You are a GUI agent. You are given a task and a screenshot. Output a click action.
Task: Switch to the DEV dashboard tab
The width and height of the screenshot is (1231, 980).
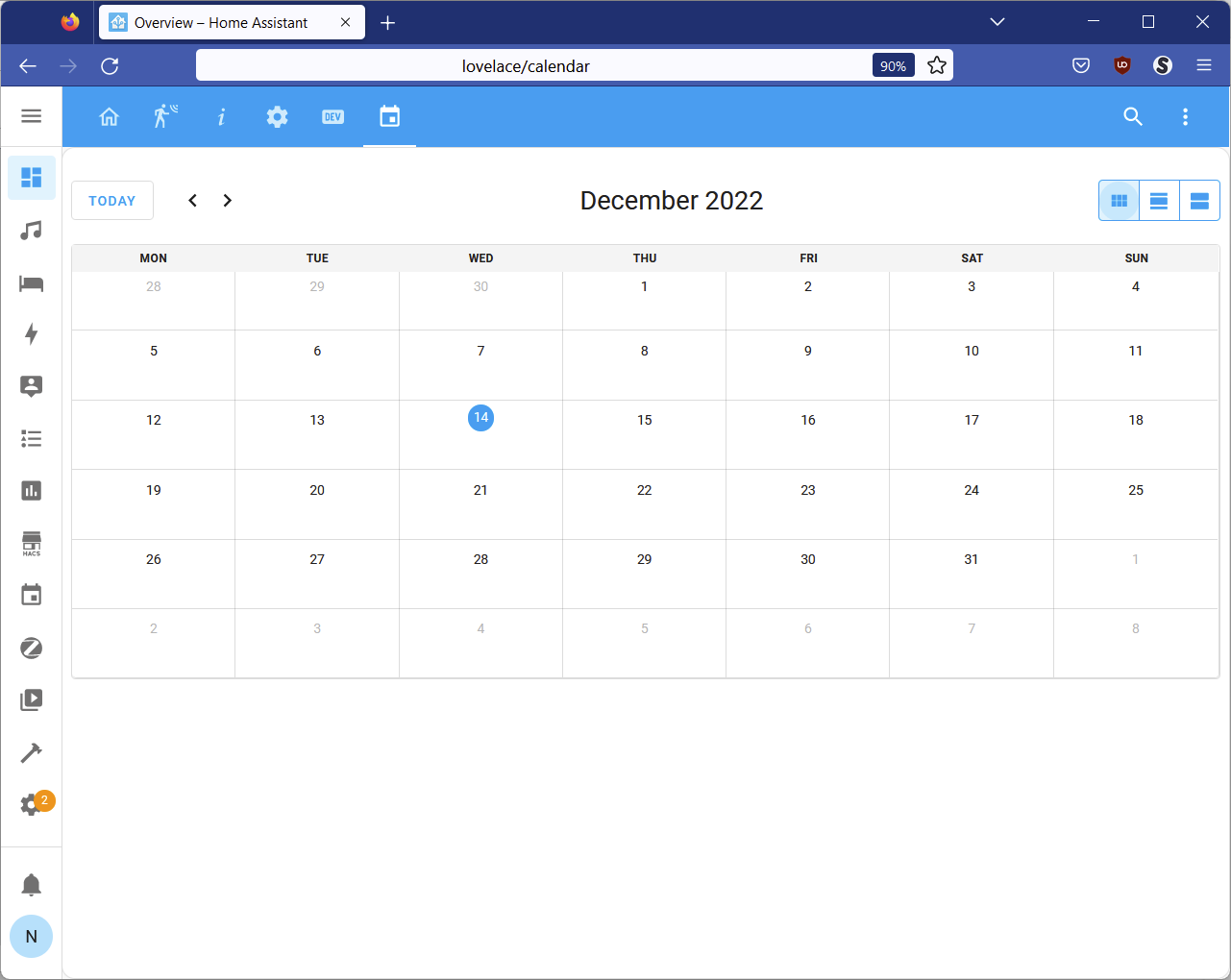coord(332,116)
